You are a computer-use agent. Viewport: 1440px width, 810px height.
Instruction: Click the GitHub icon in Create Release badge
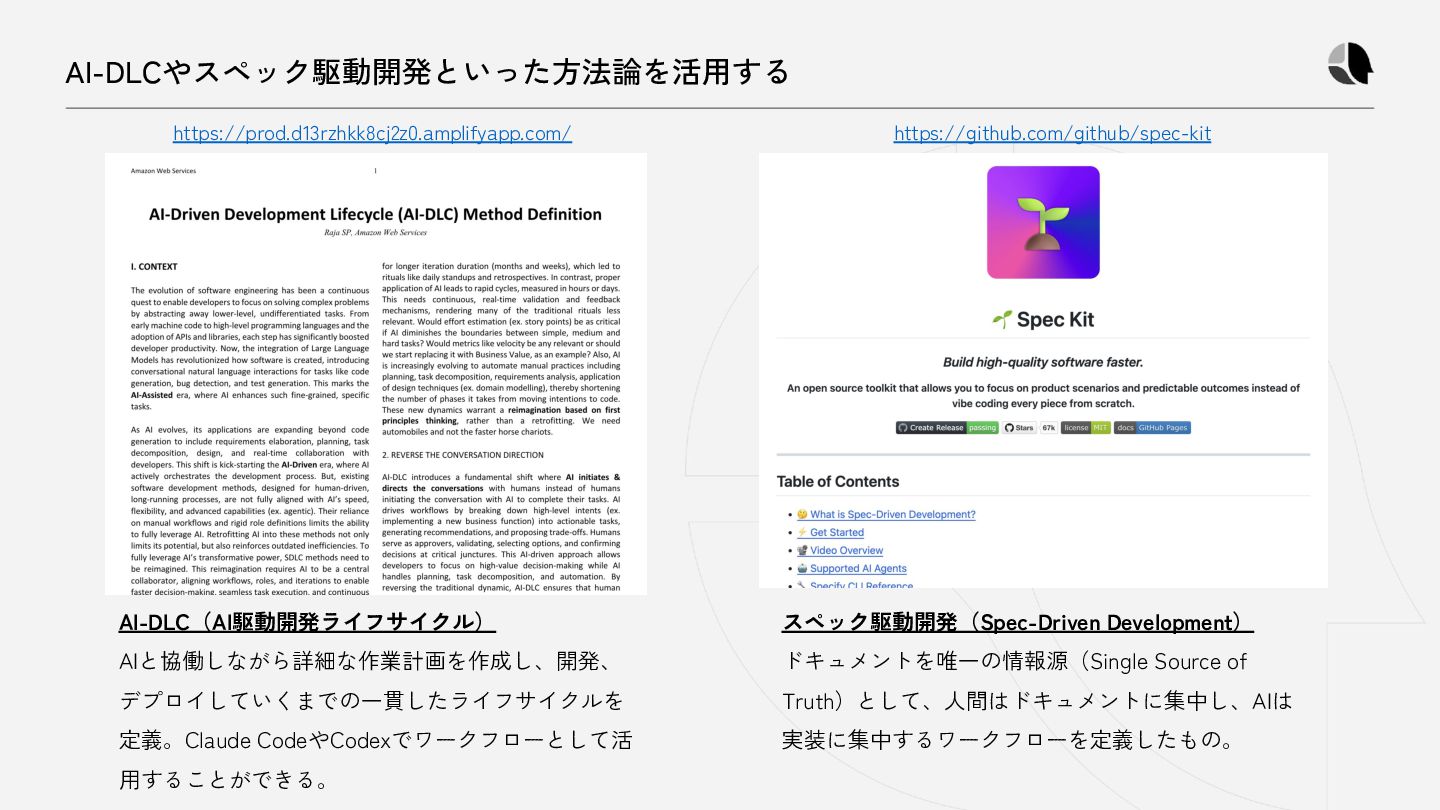click(x=903, y=427)
